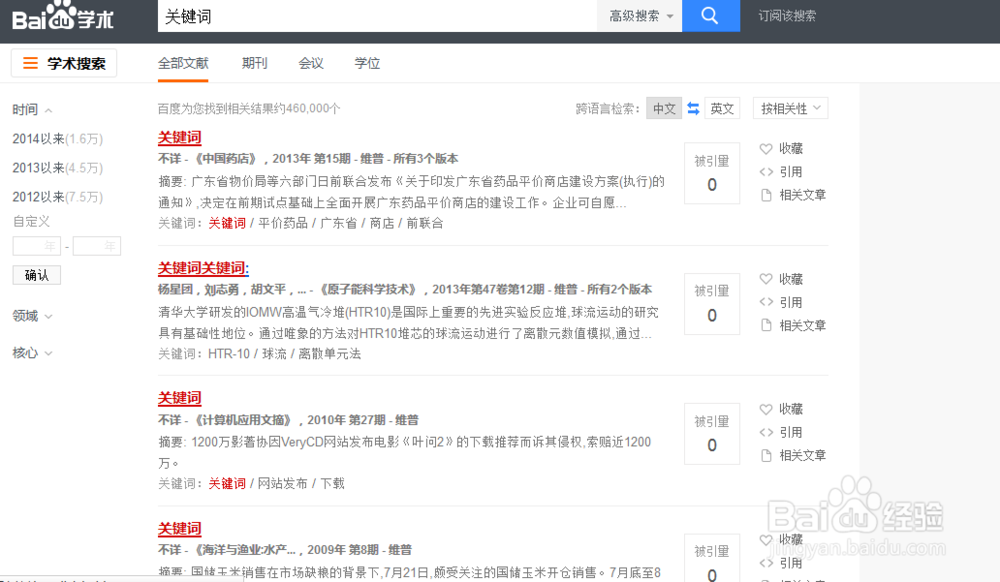Click 被引量 box of 原子能科学技术 result
1000x582 pixels.
click(x=712, y=304)
